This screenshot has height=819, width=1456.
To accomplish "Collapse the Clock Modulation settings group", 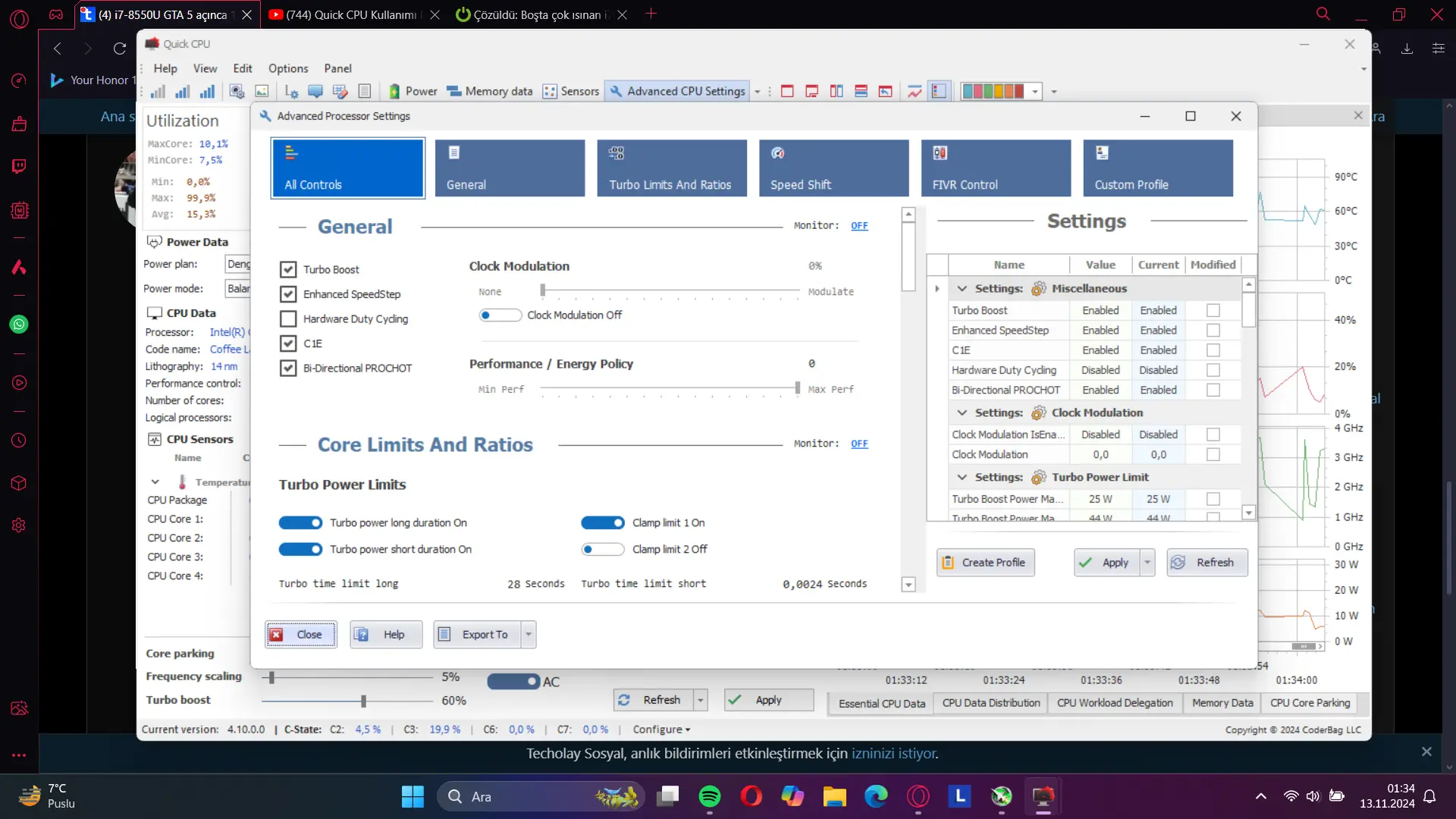I will (x=962, y=413).
